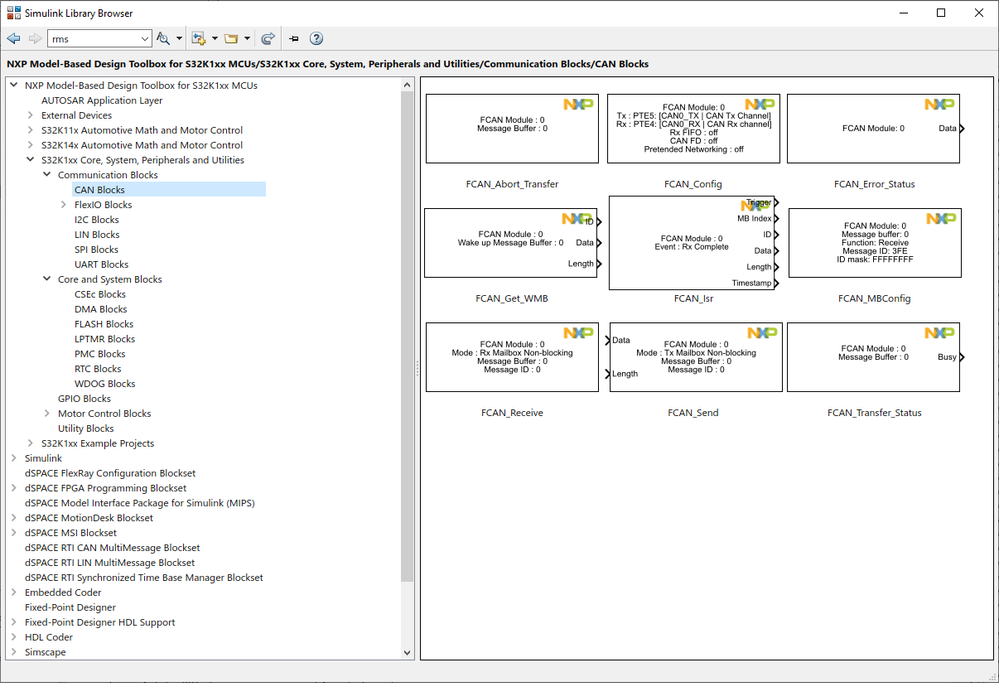Select dSPACE RTI CAN MultiMessage Blockset
The height and width of the screenshot is (683, 999).
(112, 548)
